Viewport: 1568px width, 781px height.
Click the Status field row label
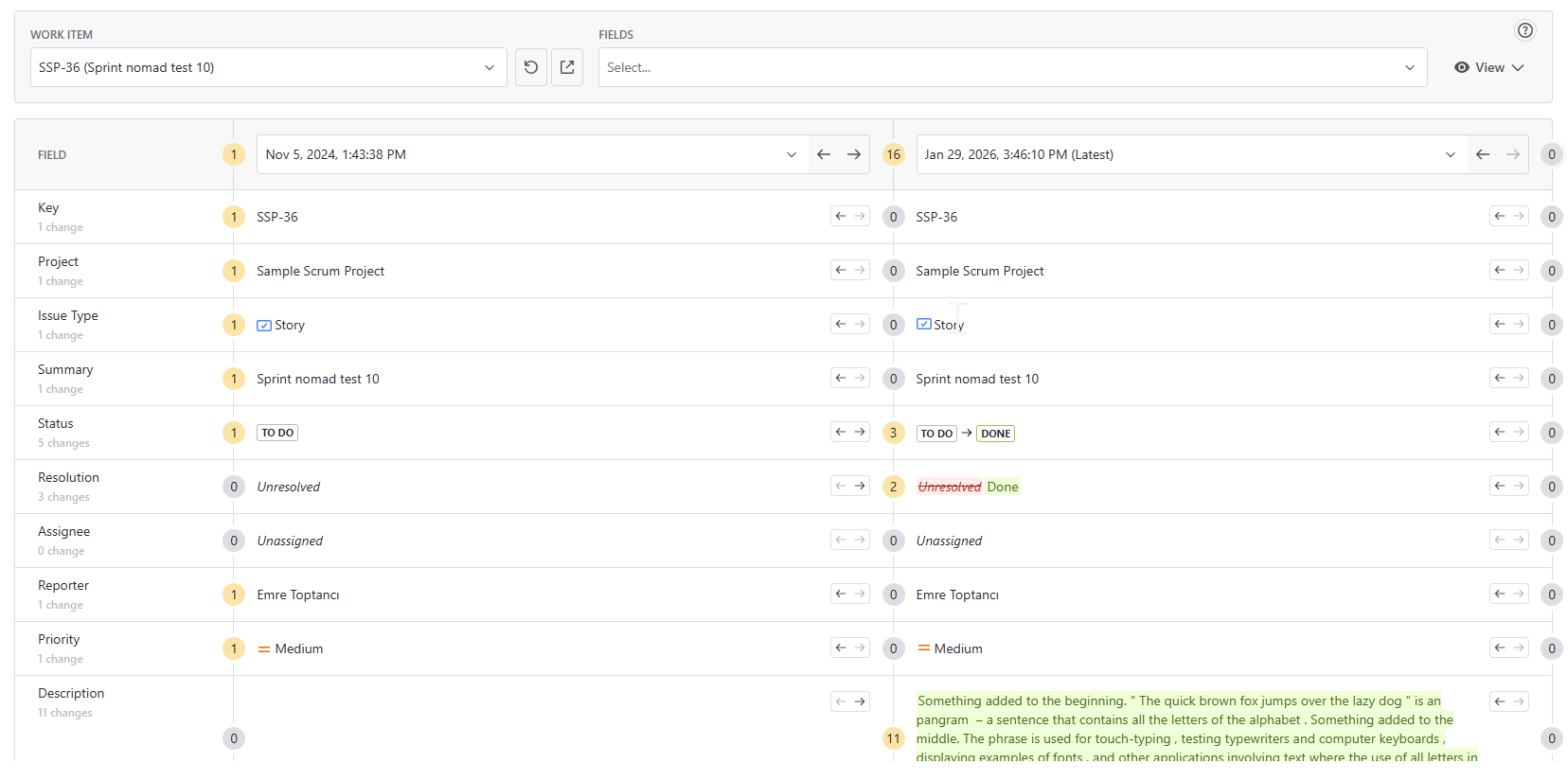[x=56, y=423]
